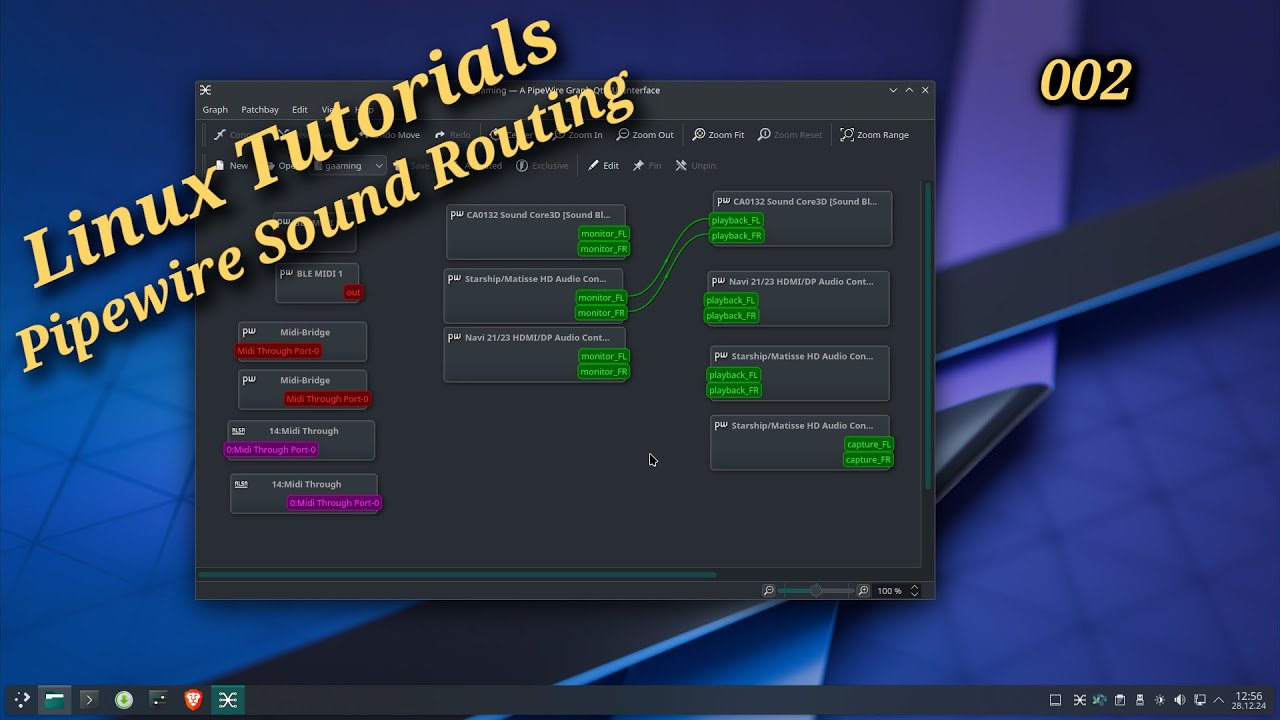
Task: Click the zoom-out magnifier in status bar
Action: [x=768, y=591]
